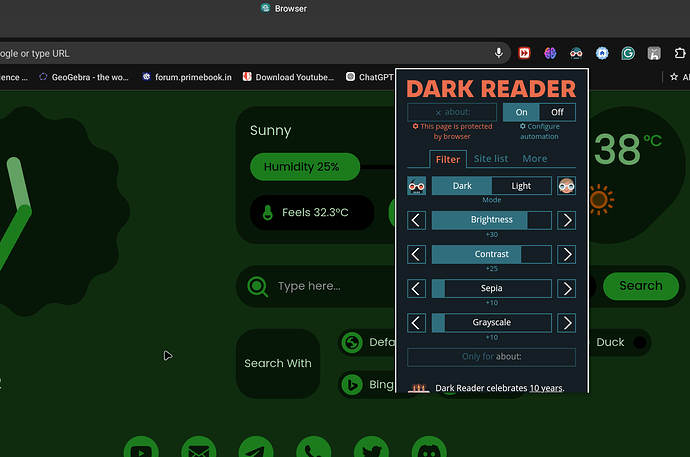Increase Grayscale with right arrow
The image size is (690, 457).
click(566, 323)
